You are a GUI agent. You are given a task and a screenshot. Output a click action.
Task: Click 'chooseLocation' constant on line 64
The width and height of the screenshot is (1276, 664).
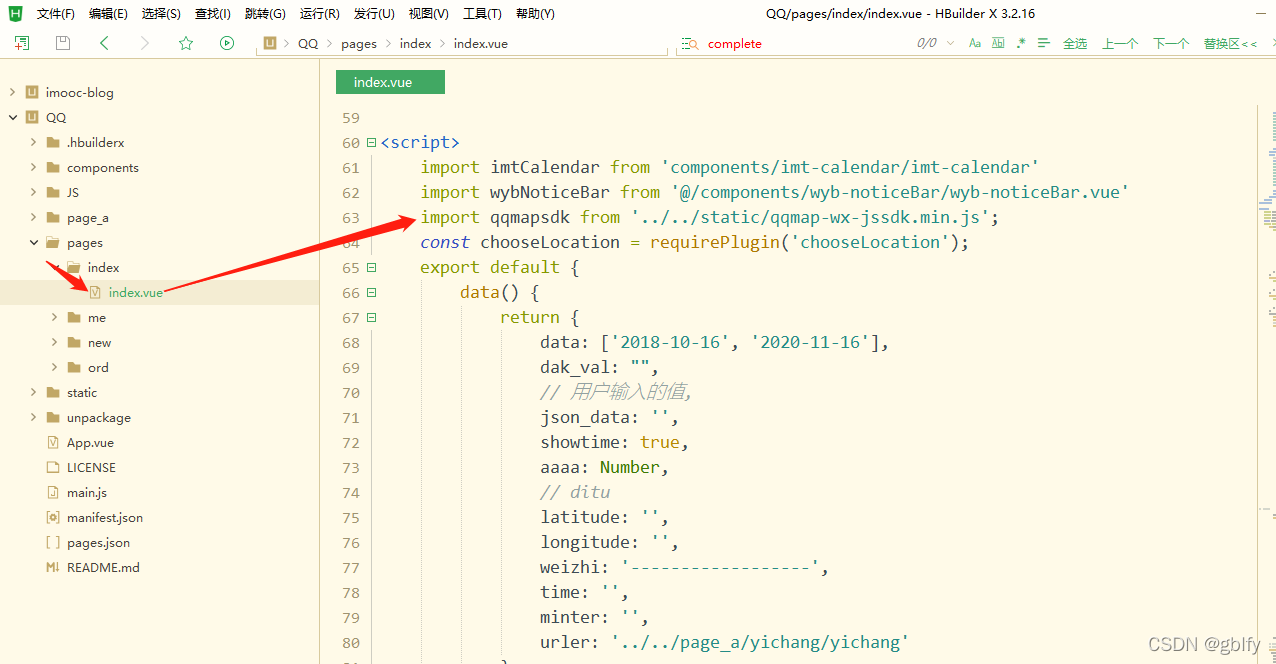tap(550, 242)
